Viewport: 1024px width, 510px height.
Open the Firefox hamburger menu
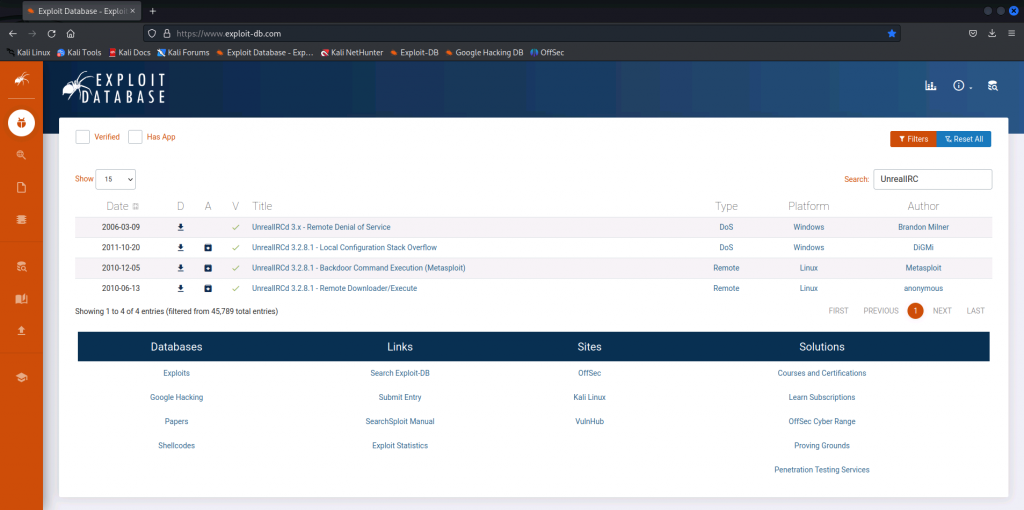coord(1011,33)
